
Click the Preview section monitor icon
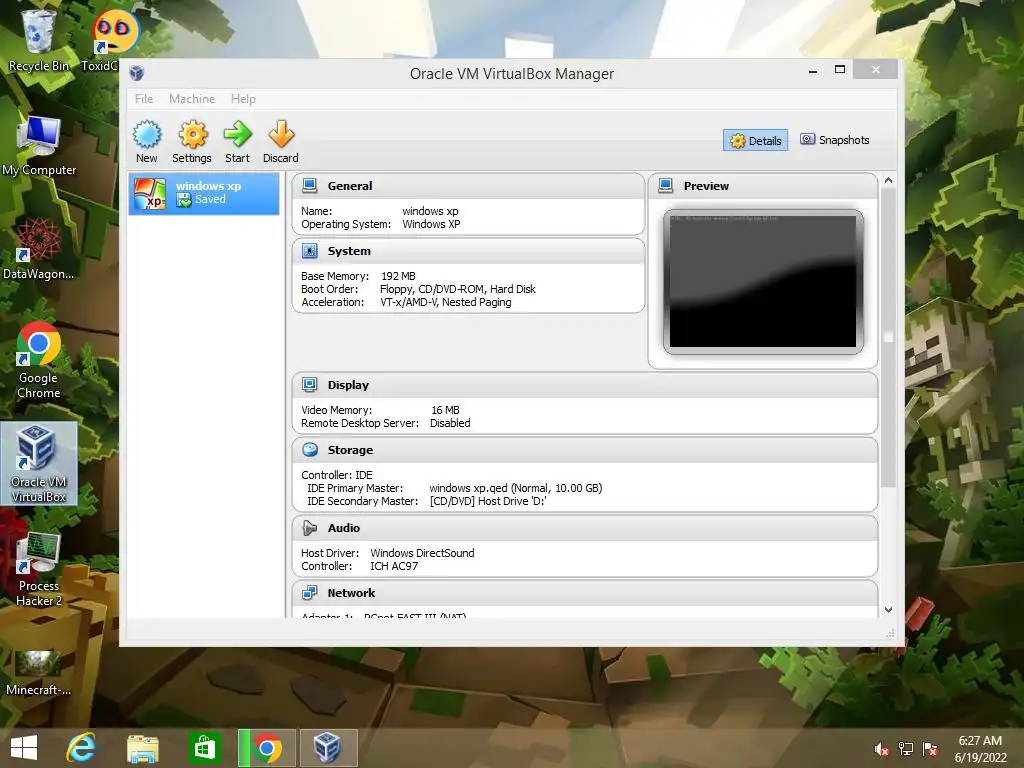665,185
